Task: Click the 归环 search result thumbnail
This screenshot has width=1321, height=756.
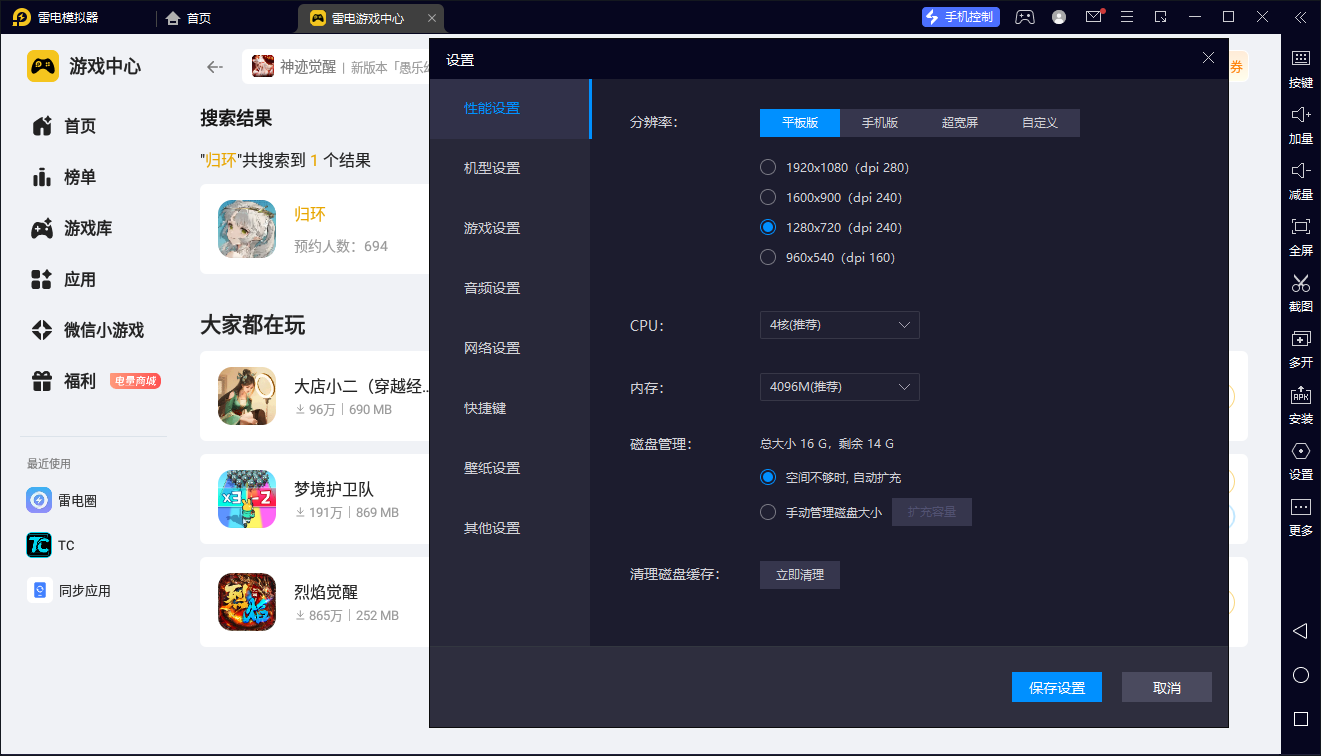Action: click(247, 229)
